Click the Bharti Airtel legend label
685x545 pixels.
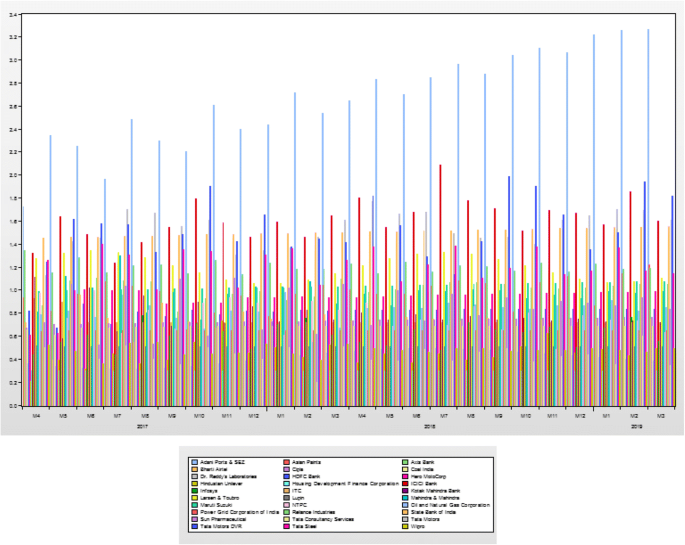tap(215, 468)
